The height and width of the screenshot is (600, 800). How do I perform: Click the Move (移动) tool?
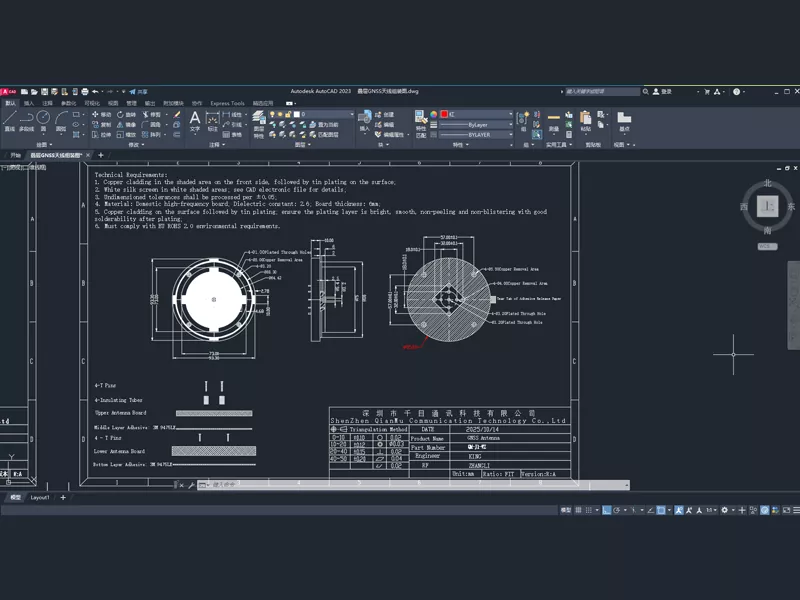click(101, 114)
